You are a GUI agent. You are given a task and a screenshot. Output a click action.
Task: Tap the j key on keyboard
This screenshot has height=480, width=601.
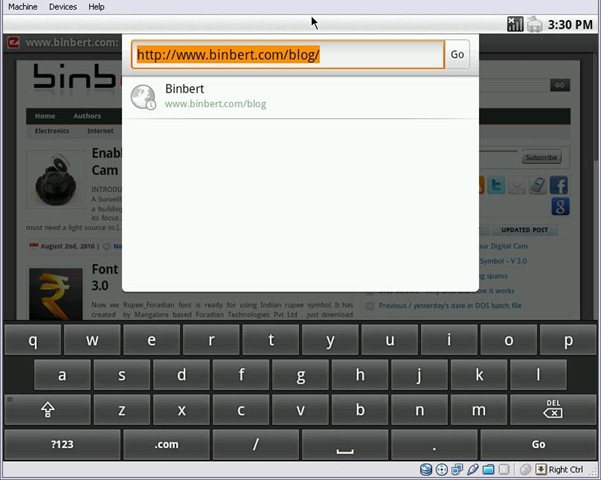419,375
